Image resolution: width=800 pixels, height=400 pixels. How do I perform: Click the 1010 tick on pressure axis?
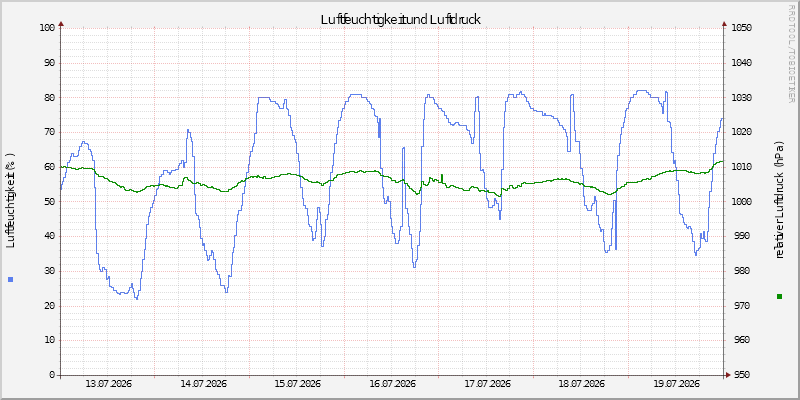point(740,167)
